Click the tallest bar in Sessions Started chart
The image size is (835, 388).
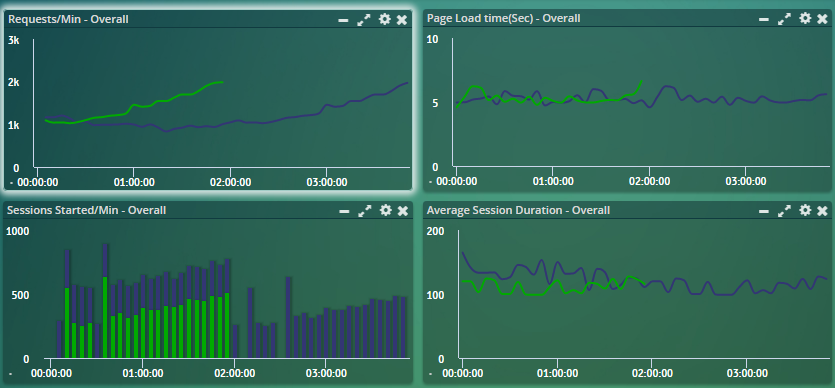(x=105, y=301)
